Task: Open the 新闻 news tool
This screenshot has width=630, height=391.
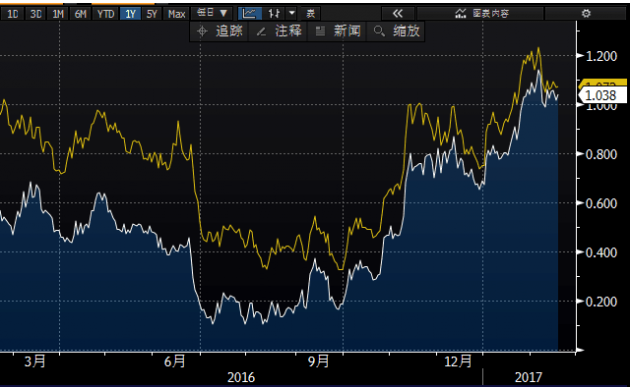Action: click(338, 31)
